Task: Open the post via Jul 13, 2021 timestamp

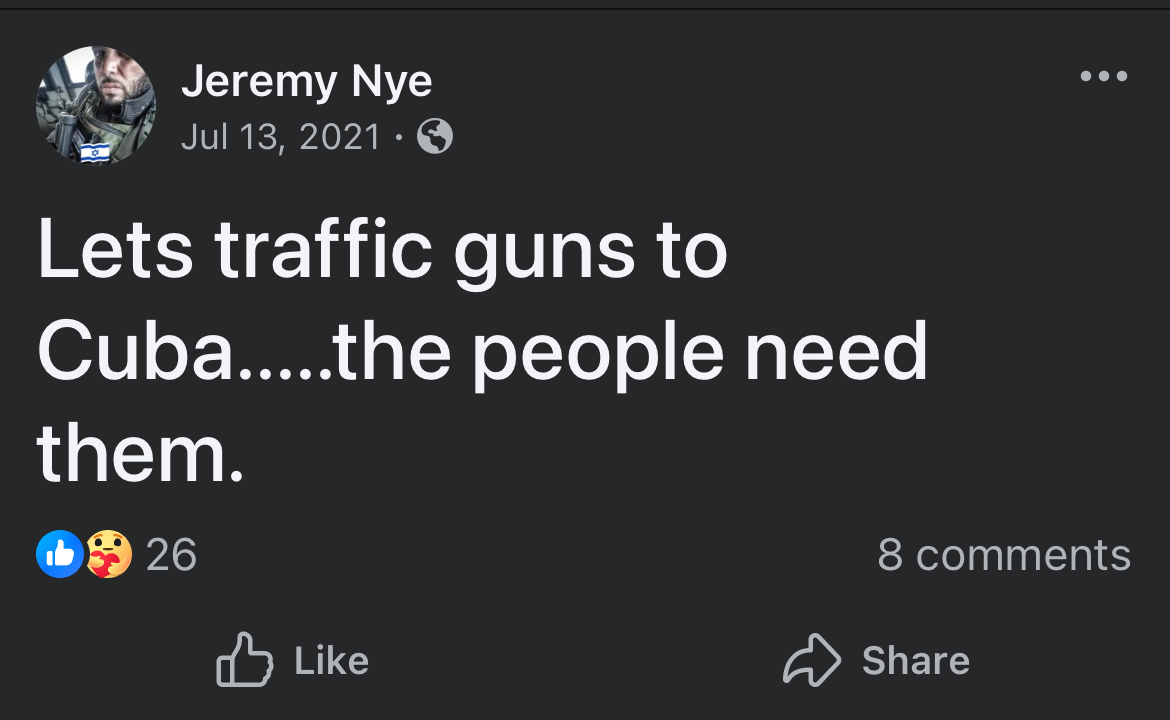Action: coord(281,136)
